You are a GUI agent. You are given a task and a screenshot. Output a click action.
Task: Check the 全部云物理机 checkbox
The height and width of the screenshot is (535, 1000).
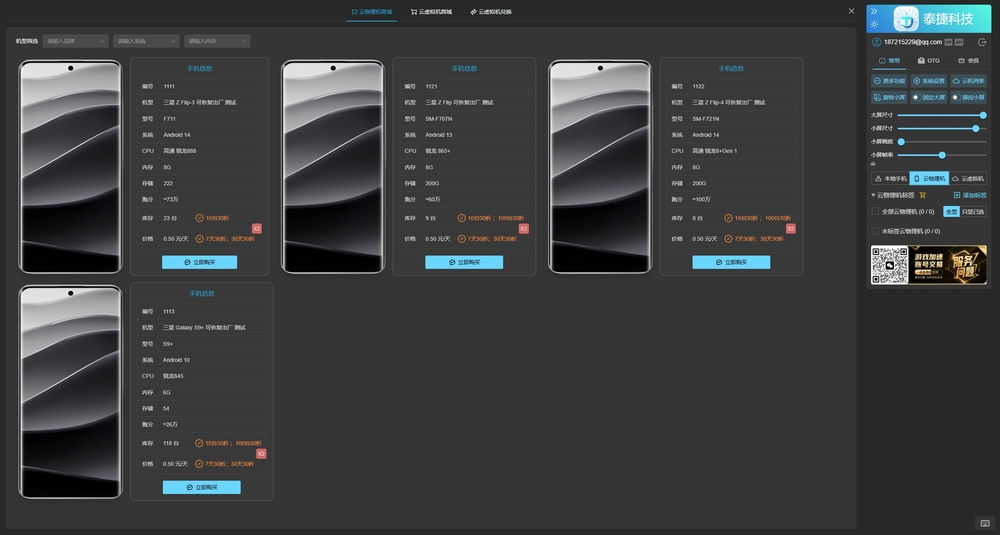876,212
